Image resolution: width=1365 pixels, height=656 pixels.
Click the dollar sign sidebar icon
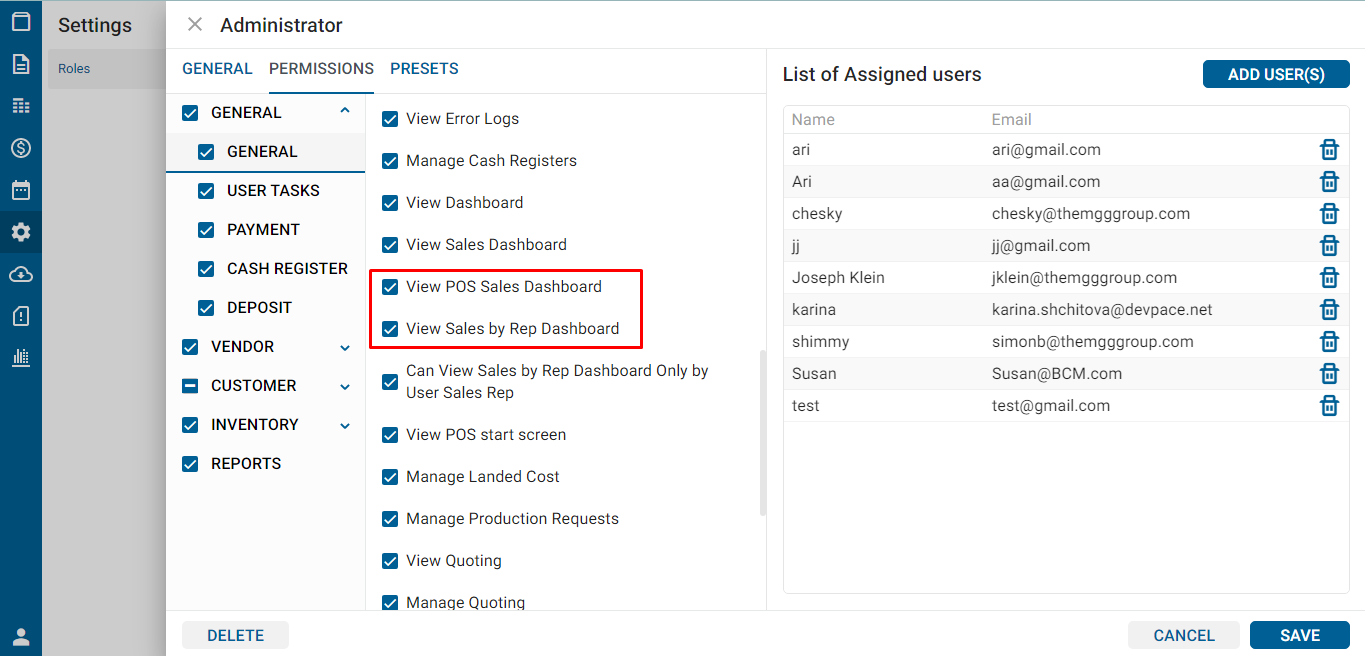pos(21,148)
